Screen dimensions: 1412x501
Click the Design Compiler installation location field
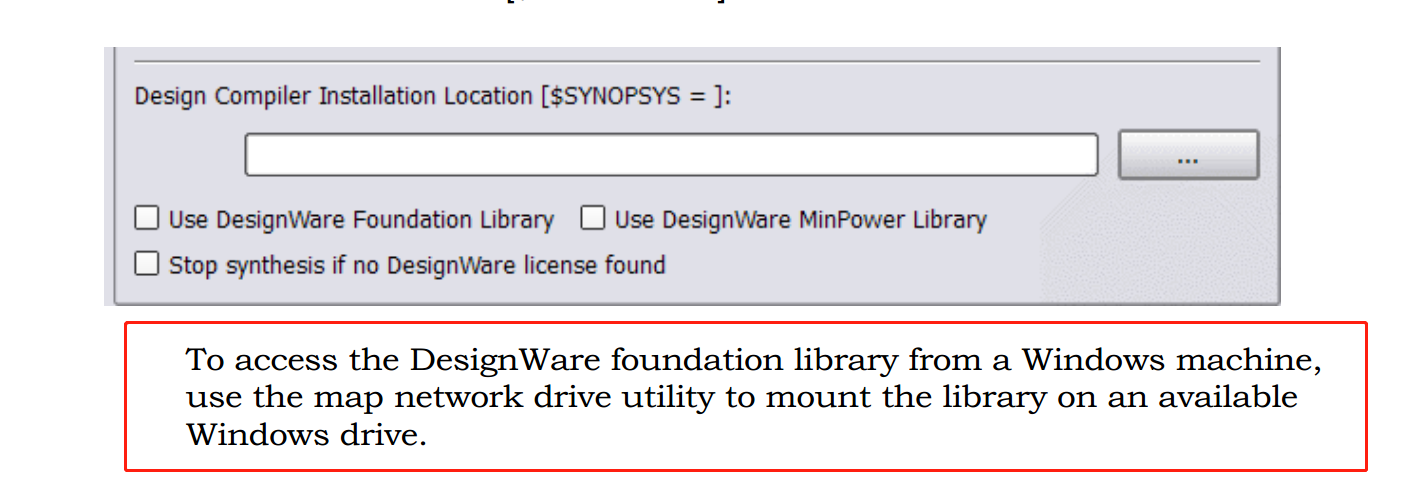(x=671, y=155)
